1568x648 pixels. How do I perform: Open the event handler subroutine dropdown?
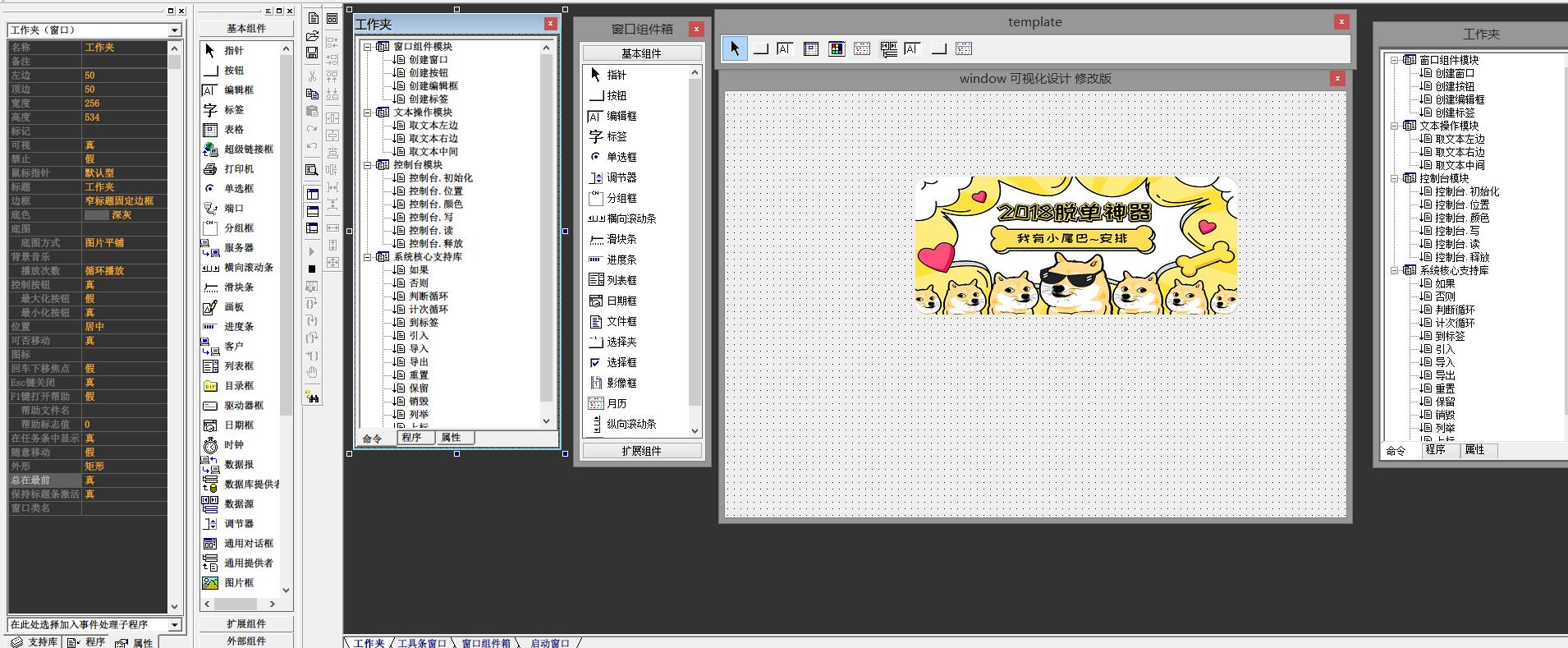[175, 625]
